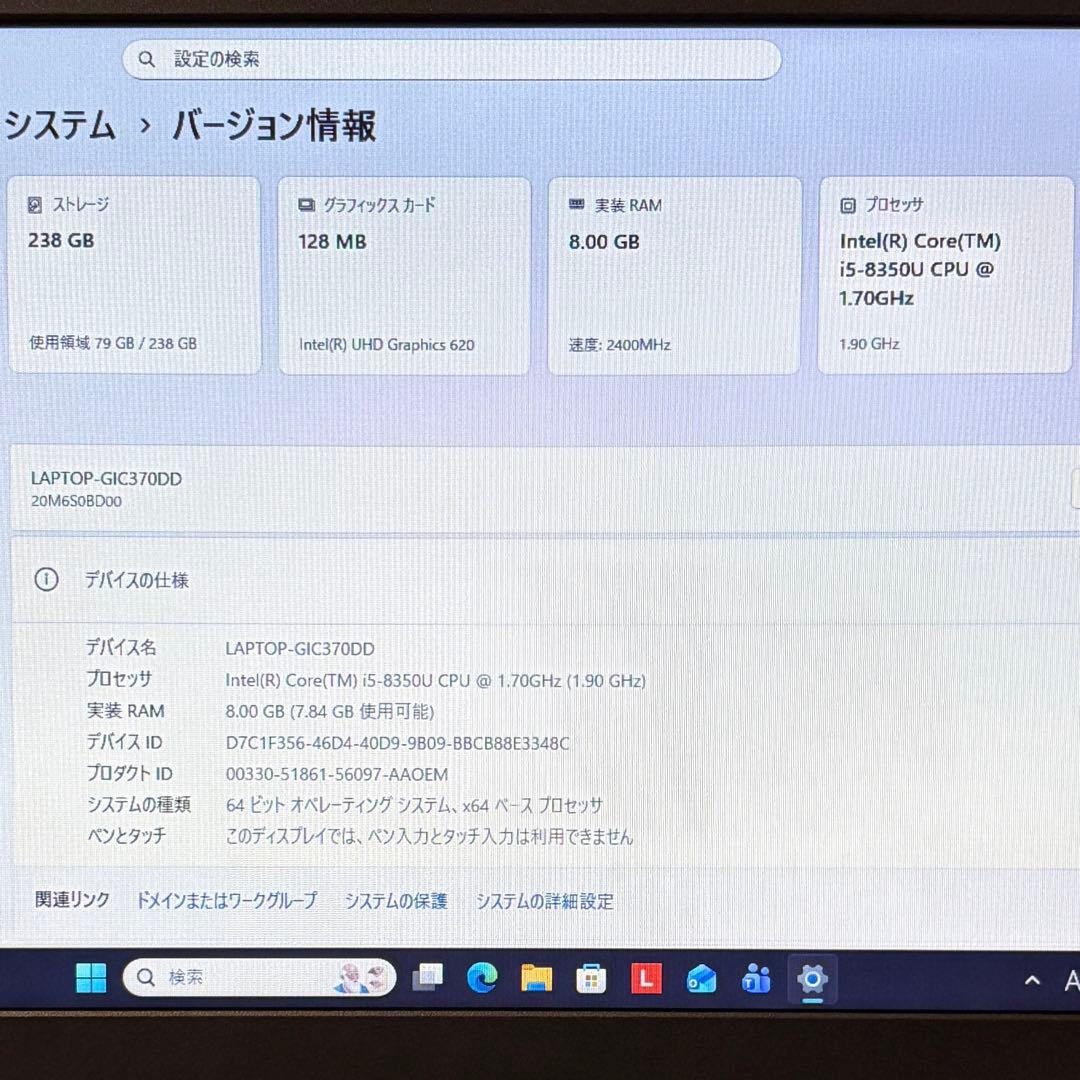The width and height of the screenshot is (1080, 1080).
Task: Click the 設定の検索 search field
Action: click(x=450, y=59)
